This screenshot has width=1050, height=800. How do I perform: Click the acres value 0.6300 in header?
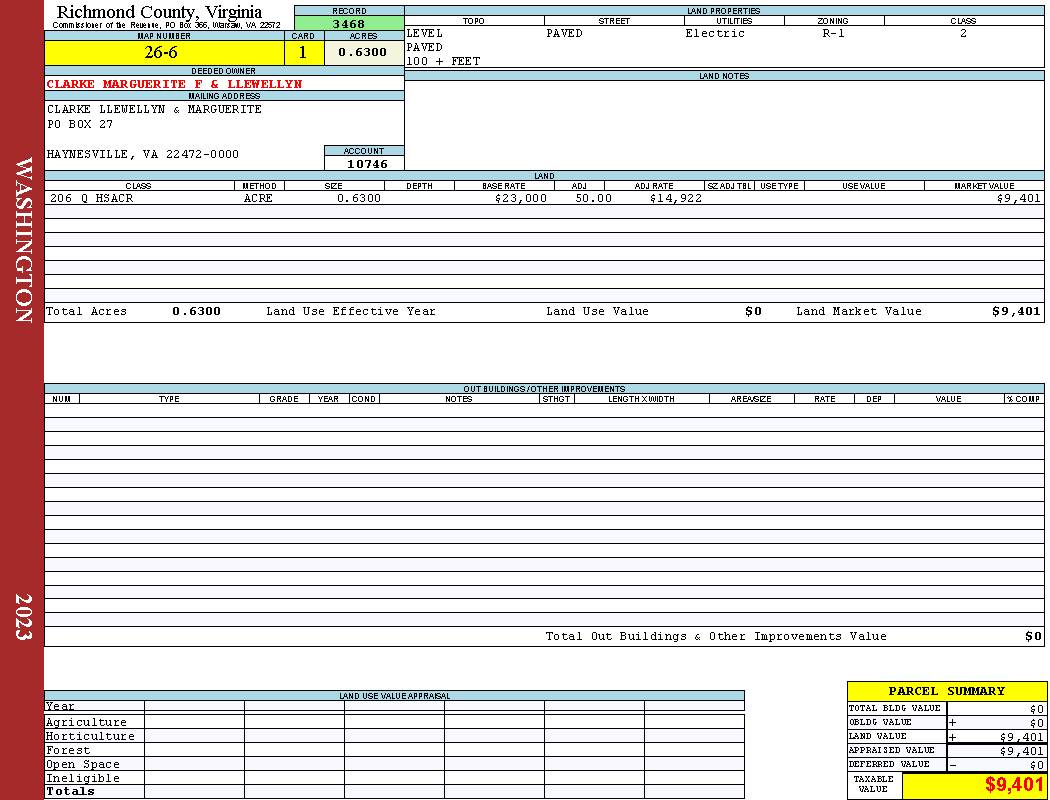point(363,52)
